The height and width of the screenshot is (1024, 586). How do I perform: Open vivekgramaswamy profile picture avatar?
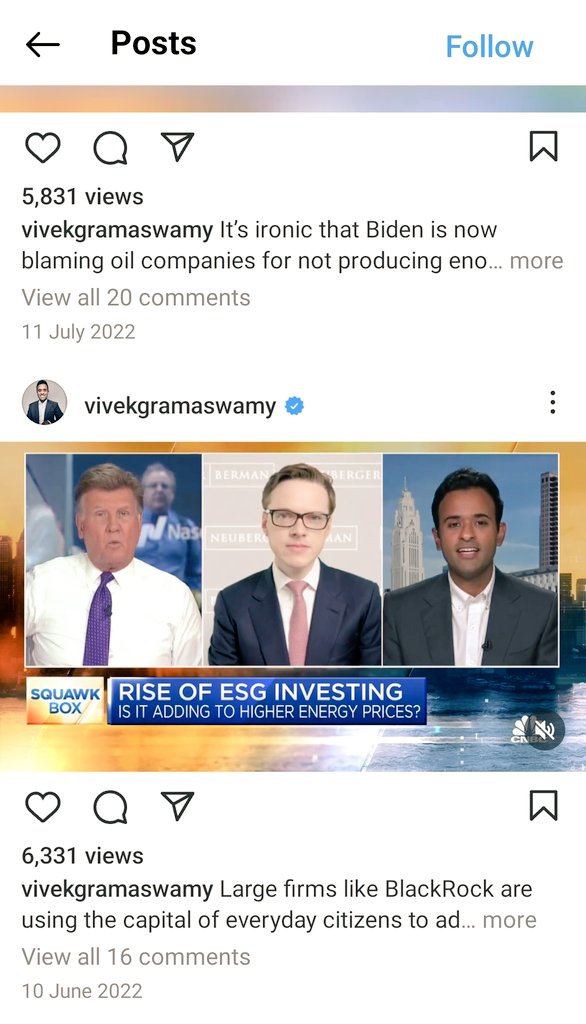(44, 402)
